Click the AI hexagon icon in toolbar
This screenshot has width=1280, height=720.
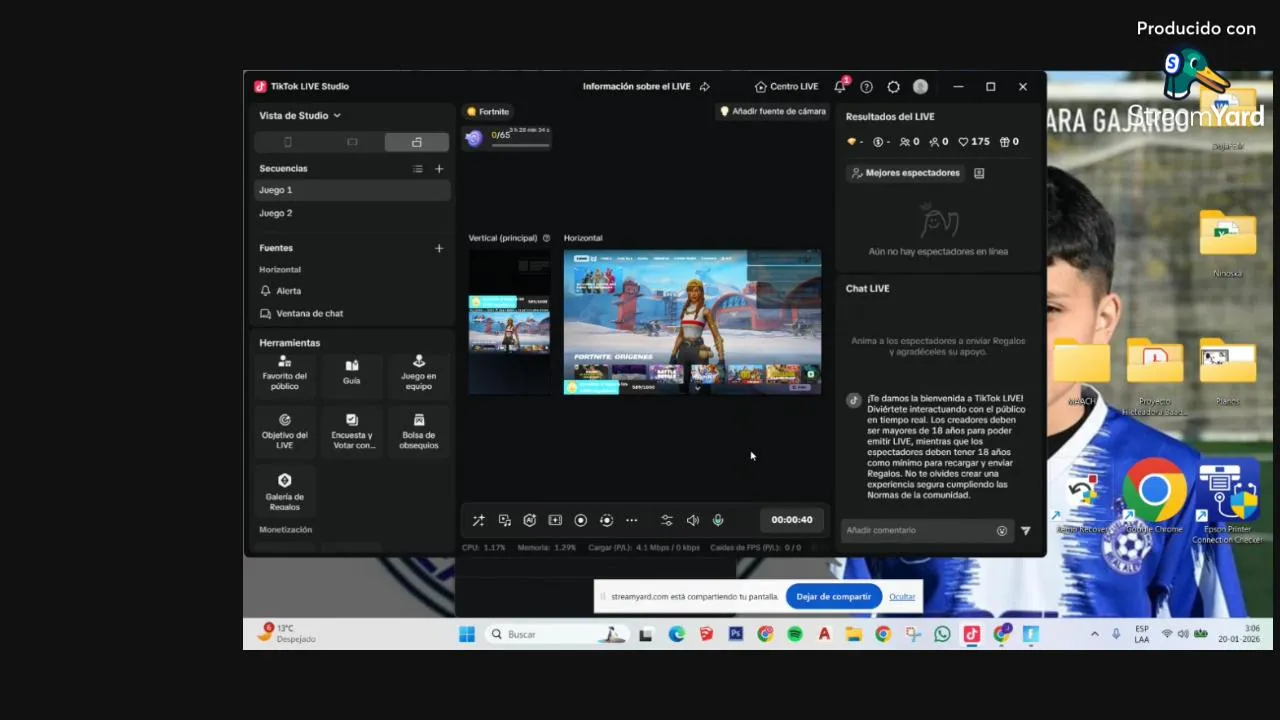point(530,520)
